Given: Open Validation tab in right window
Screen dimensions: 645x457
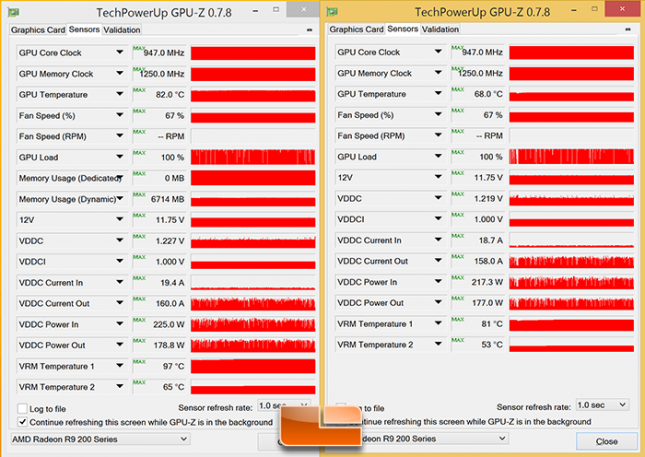Looking at the screenshot, I should (x=440, y=29).
